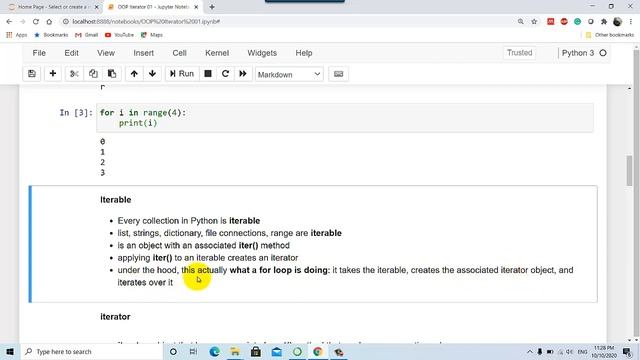
Task: Open the Insert menu
Action: click(144, 53)
